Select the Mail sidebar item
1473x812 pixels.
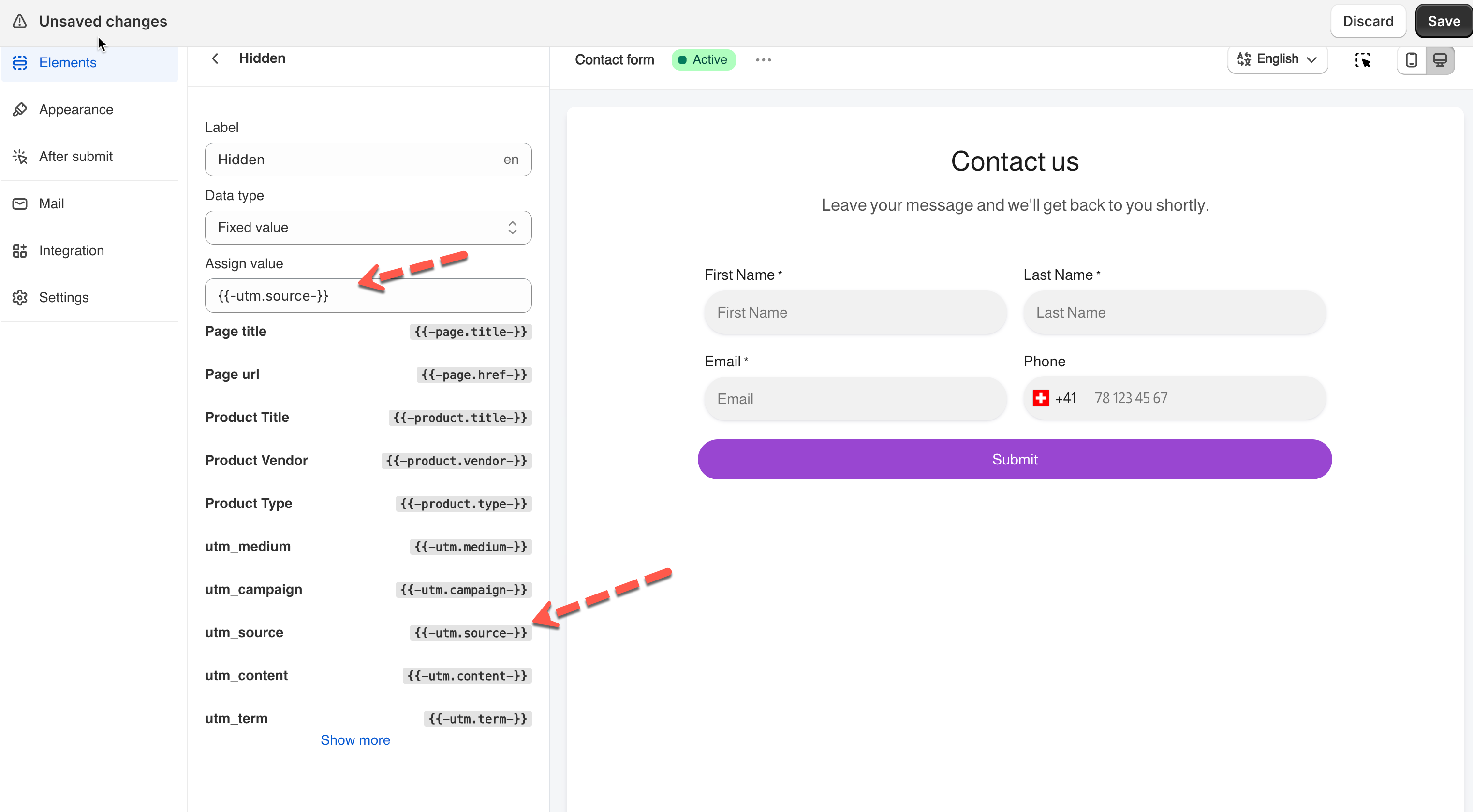pyautogui.click(x=51, y=203)
